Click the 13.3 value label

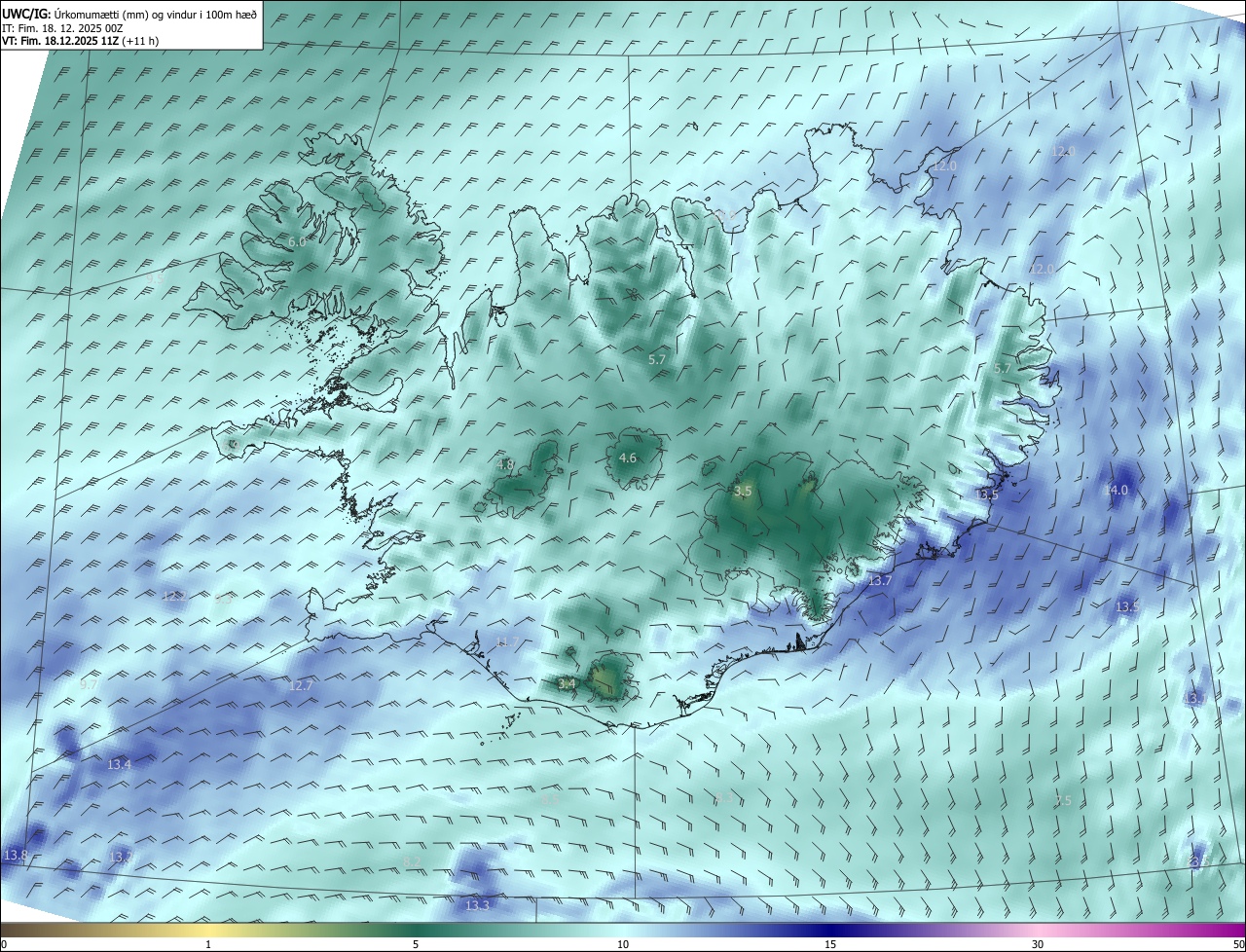[477, 905]
